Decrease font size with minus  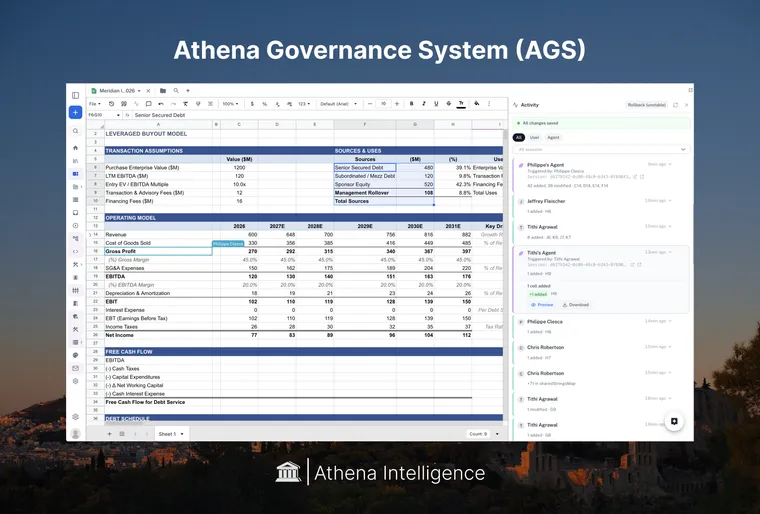370,104
